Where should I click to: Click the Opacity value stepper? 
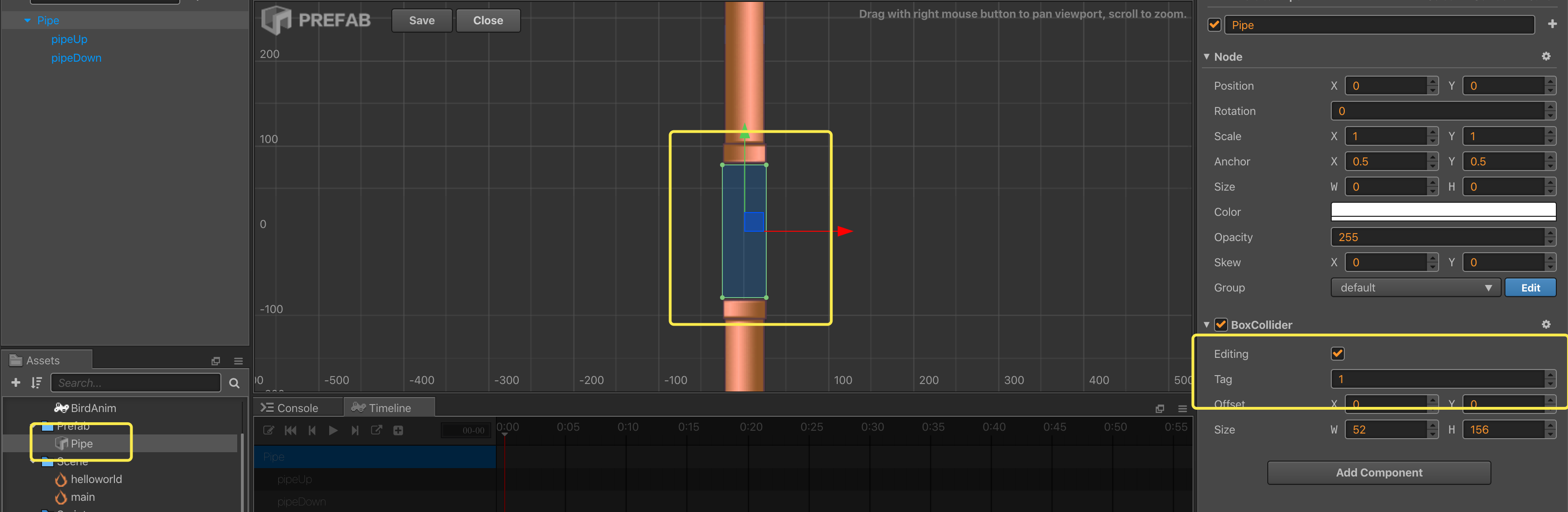coord(1550,237)
